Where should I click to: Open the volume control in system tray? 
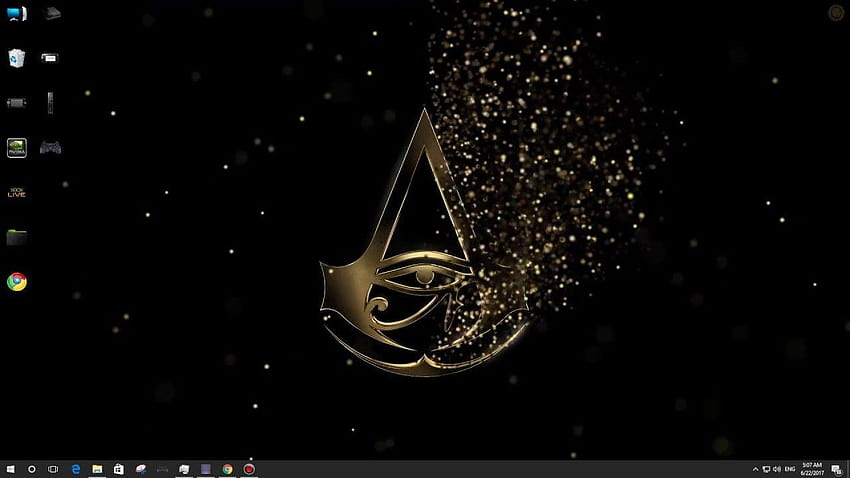click(x=777, y=469)
